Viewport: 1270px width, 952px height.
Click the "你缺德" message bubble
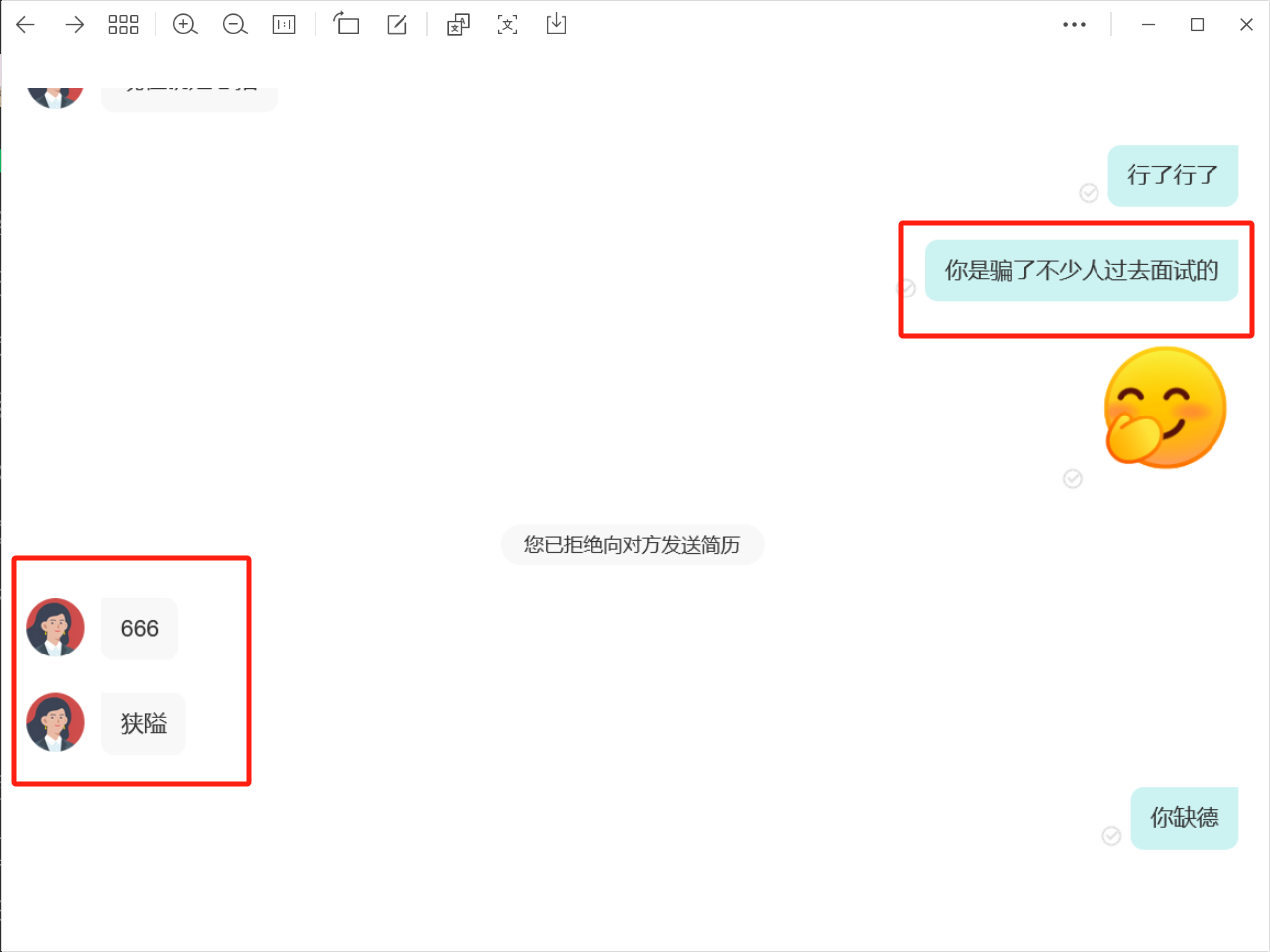click(1184, 818)
